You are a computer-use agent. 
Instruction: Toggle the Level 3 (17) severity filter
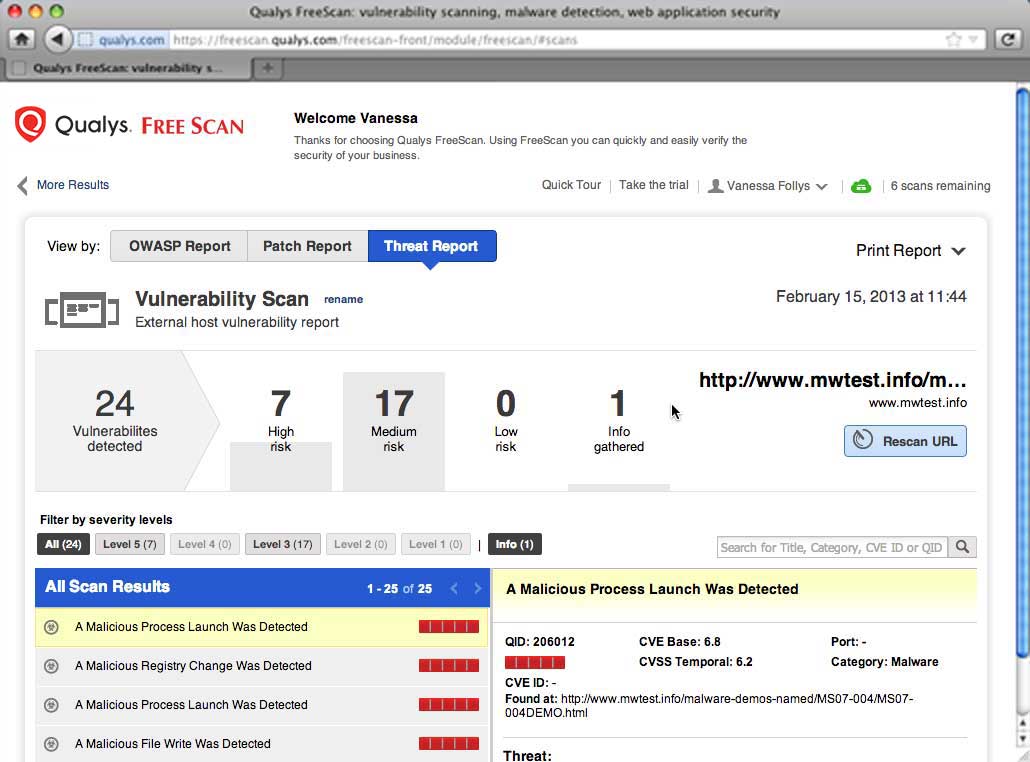(x=282, y=544)
